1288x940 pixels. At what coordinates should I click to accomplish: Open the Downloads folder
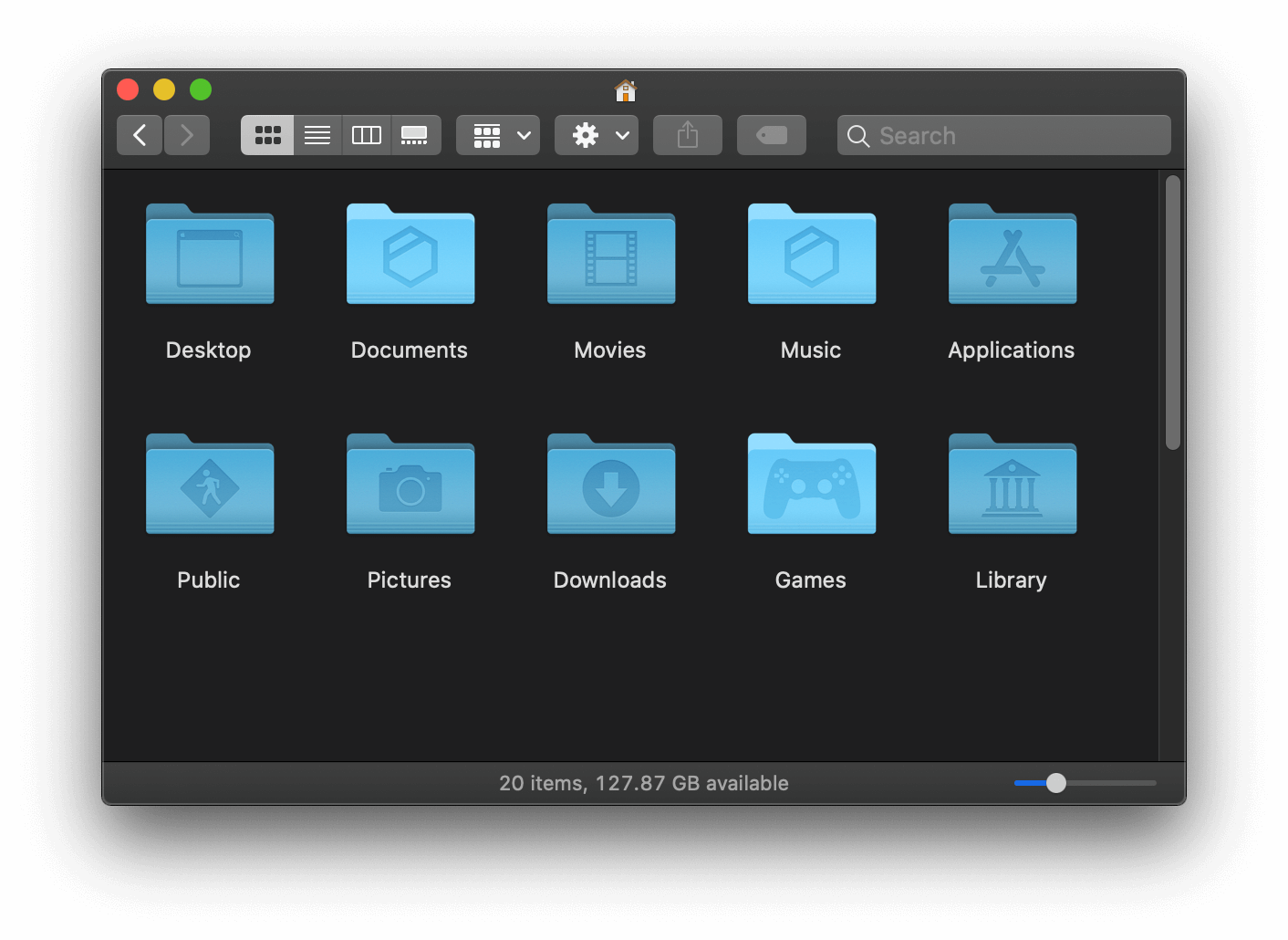610,486
